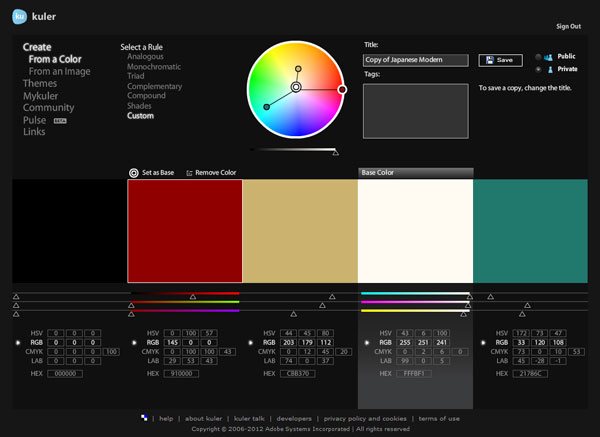This screenshot has width=600, height=437.
Task: Open the Themes section
Action: point(40,83)
